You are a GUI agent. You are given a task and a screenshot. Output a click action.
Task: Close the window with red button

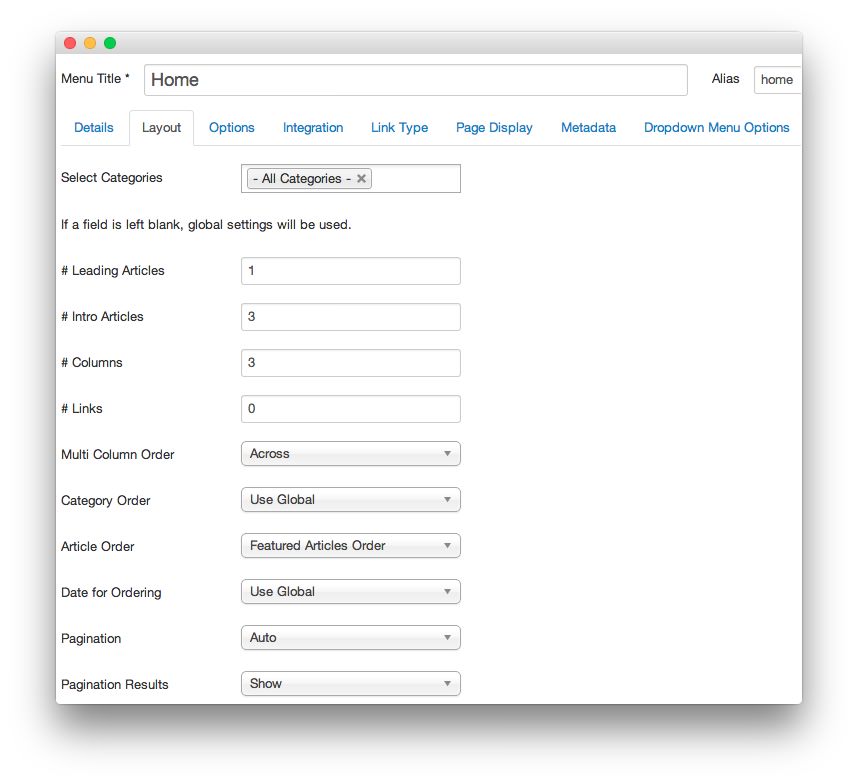[70, 43]
